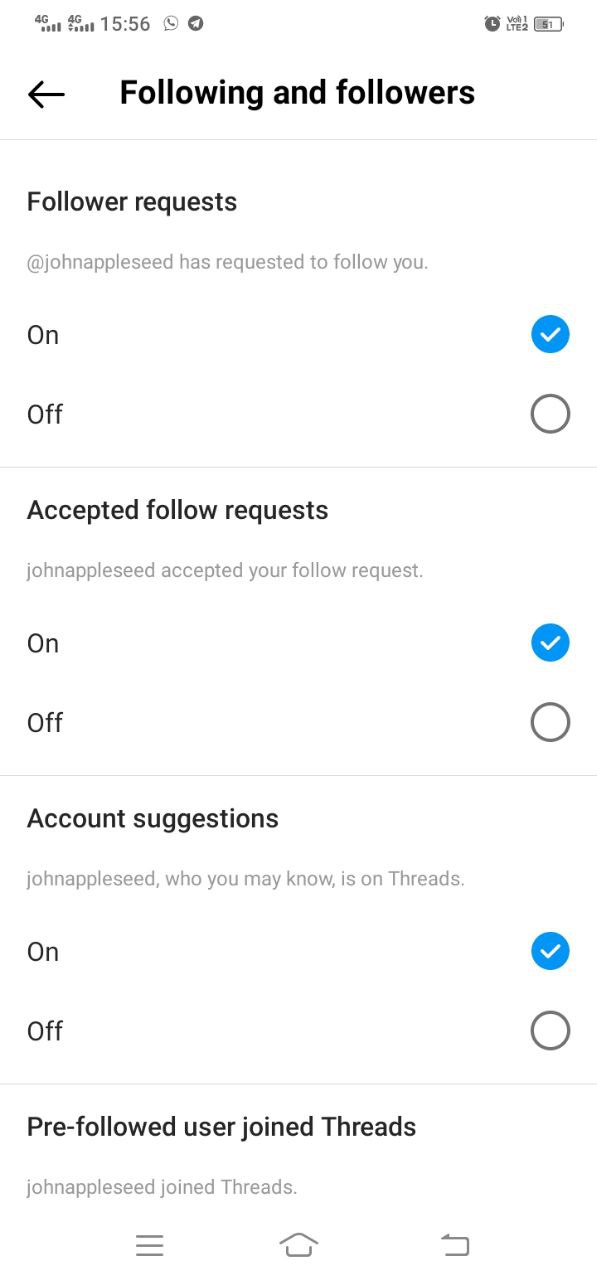This screenshot has height=1280, width=597.
Task: Turn off Accepted follow requests notifications
Action: click(550, 722)
